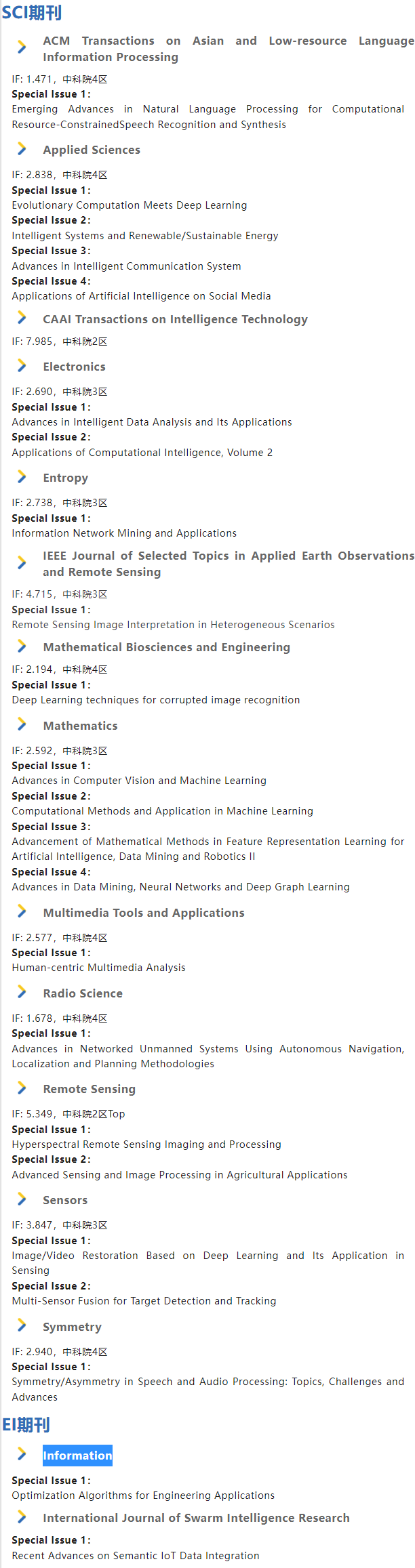This screenshot has height=1568, width=415.
Task: Click the chevron icon next to Electronics
Action: point(22,366)
